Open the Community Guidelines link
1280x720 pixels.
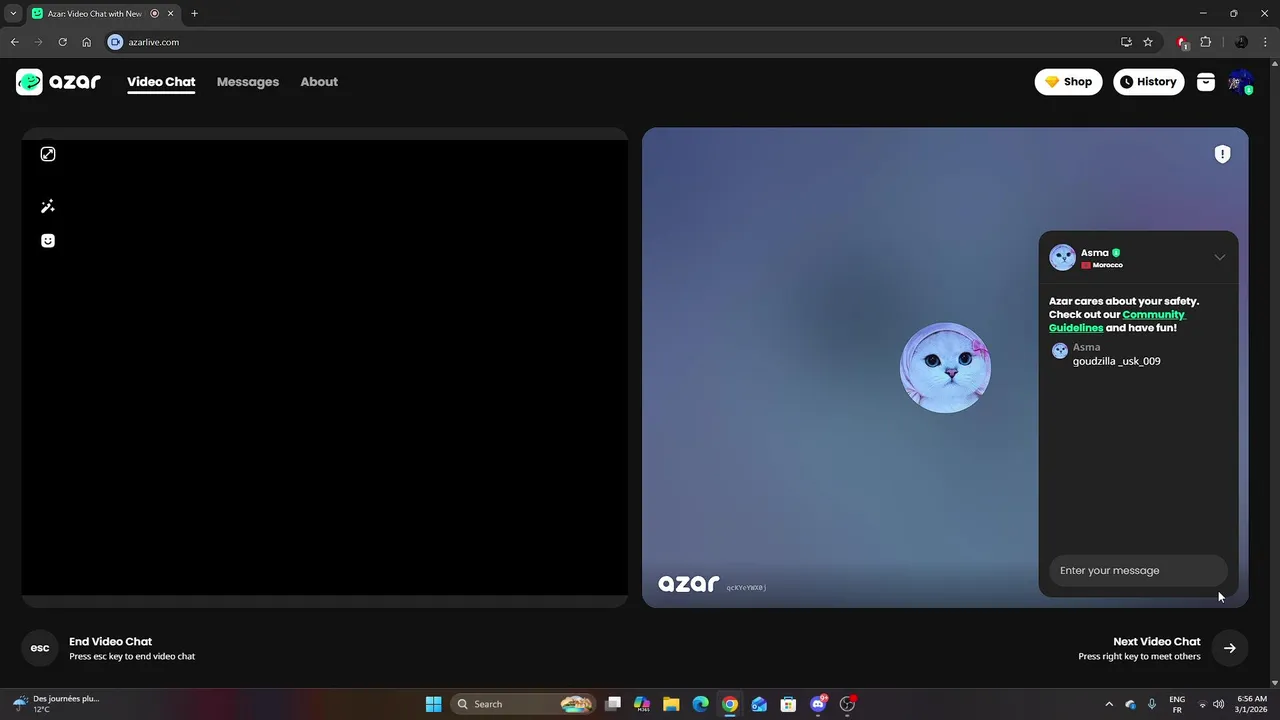pos(1117,321)
